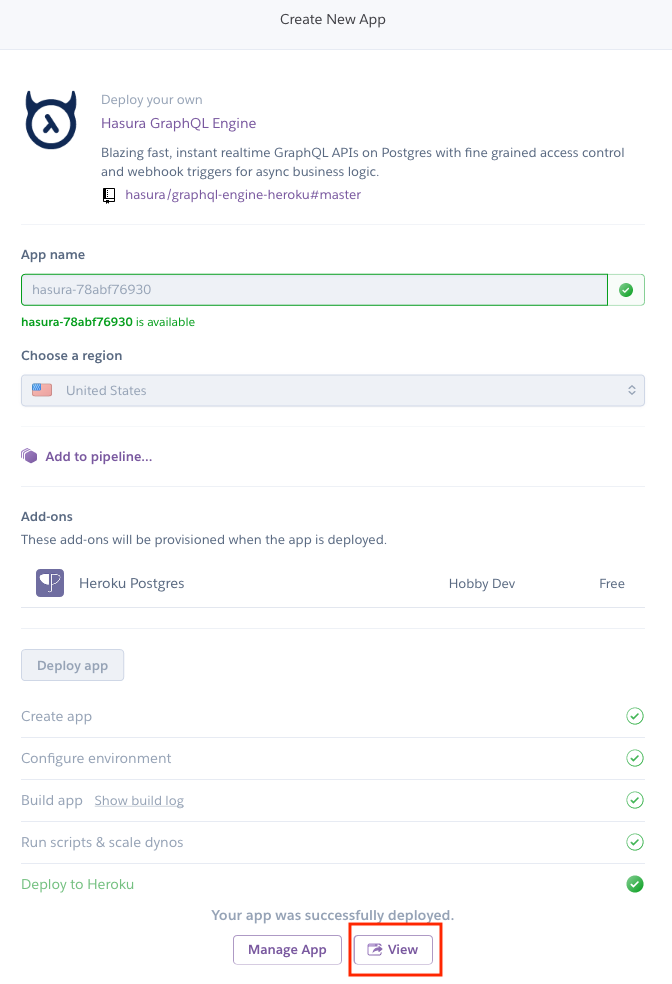The height and width of the screenshot is (984, 672).
Task: Click the pipeline hexagon icon
Action: (x=29, y=456)
